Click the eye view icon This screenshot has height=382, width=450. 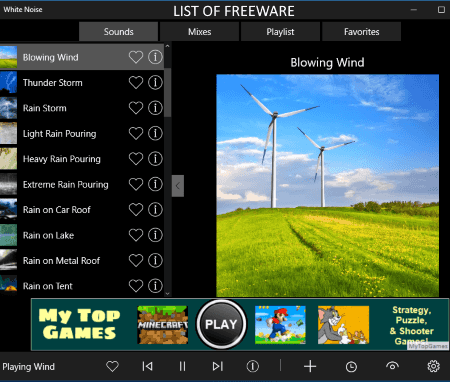coord(392,366)
